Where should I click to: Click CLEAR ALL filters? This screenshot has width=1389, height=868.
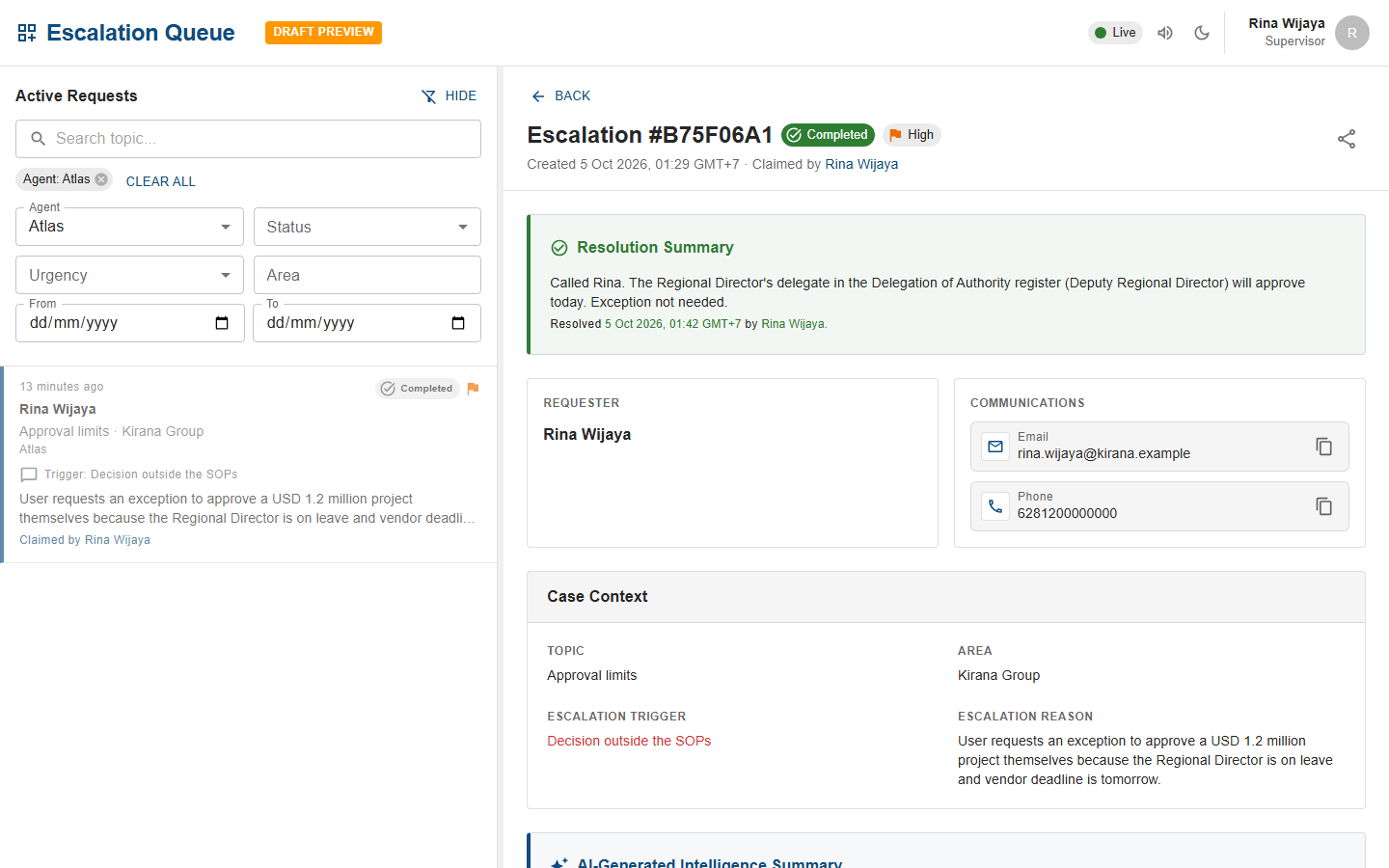click(x=161, y=181)
